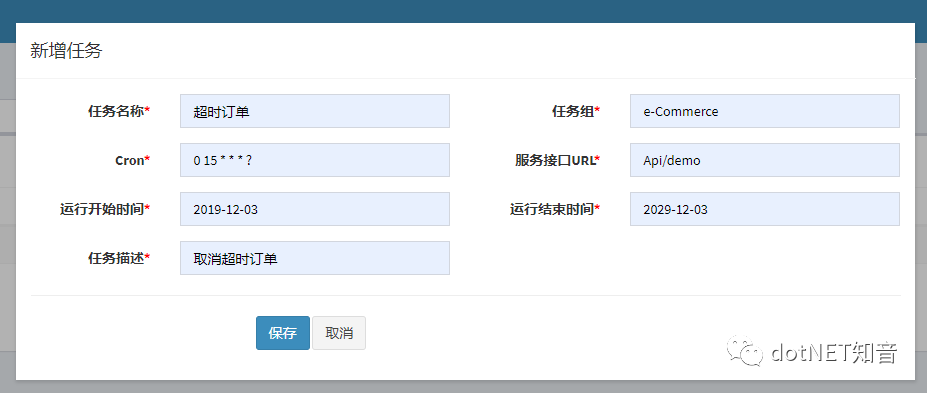Open the 运行结束时间 date field
Screen dimensions: 927x393
(x=765, y=209)
